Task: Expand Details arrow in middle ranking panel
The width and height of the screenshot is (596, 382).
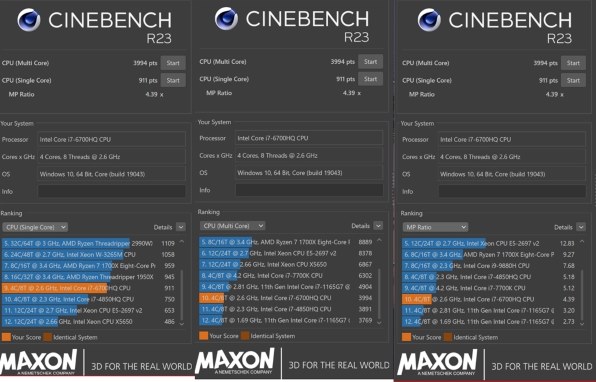Action: pos(378,226)
